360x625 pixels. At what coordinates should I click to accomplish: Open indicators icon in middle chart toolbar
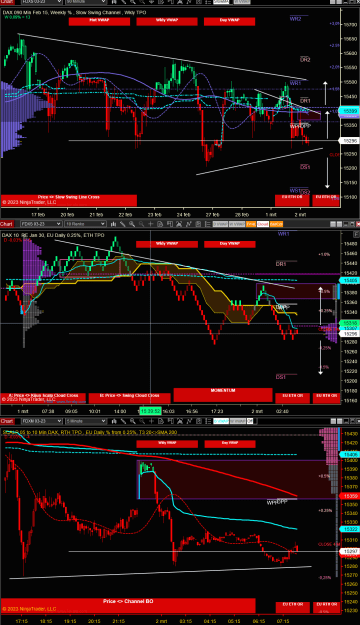pos(189,224)
